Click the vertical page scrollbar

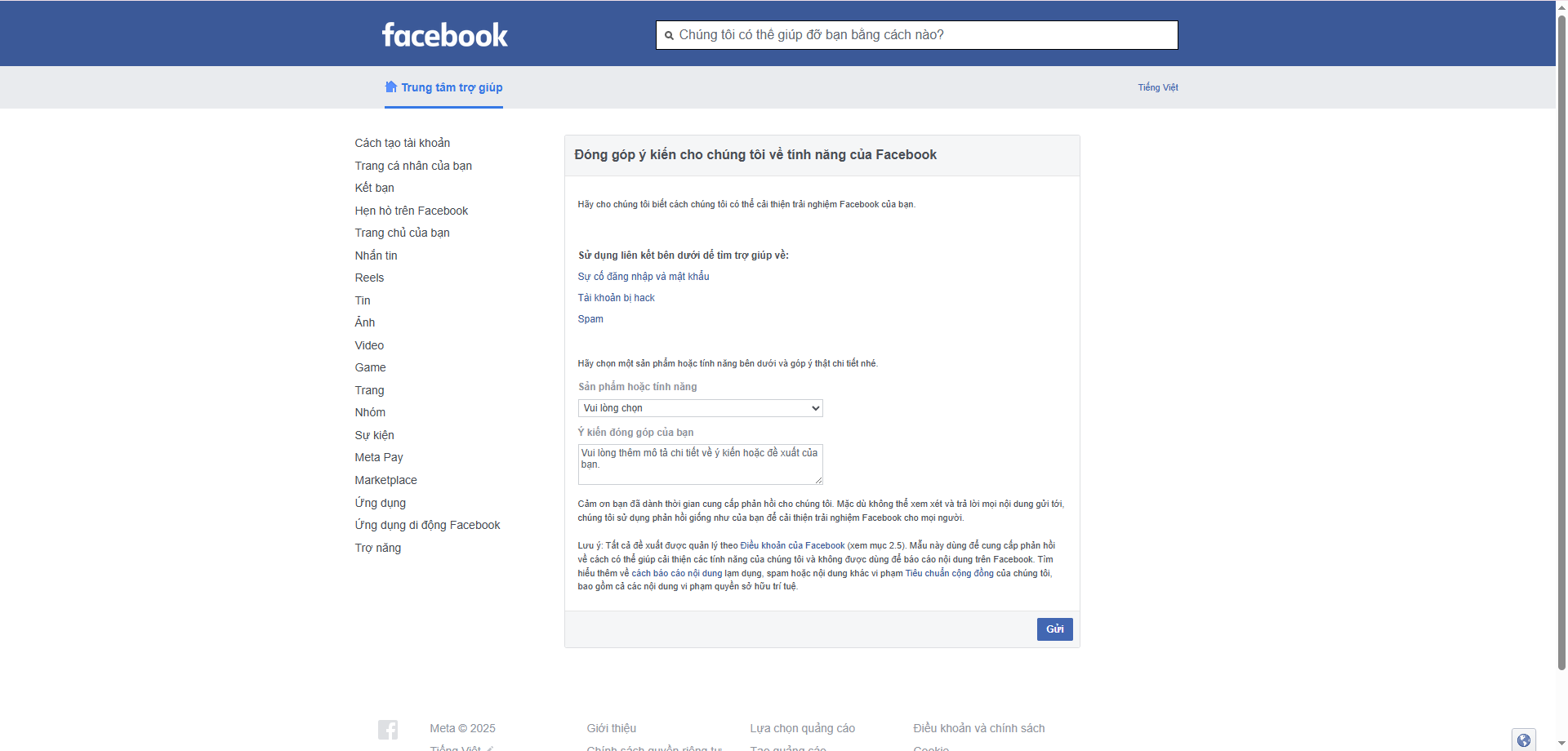point(1561,327)
